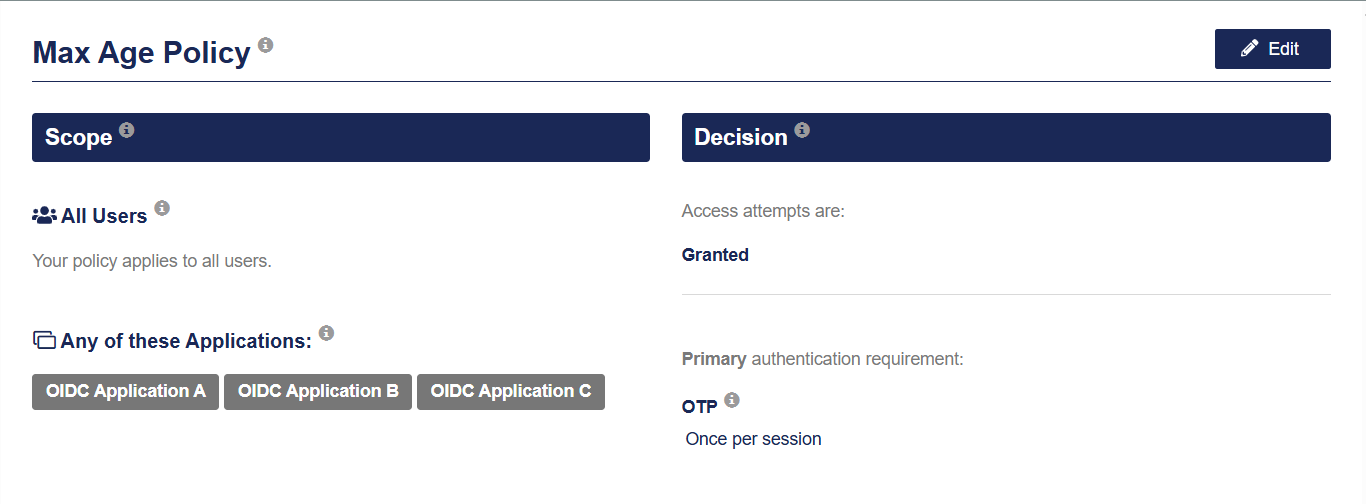Select the OIDC Application B tag
Image resolution: width=1366 pixels, height=504 pixels.
pos(318,392)
